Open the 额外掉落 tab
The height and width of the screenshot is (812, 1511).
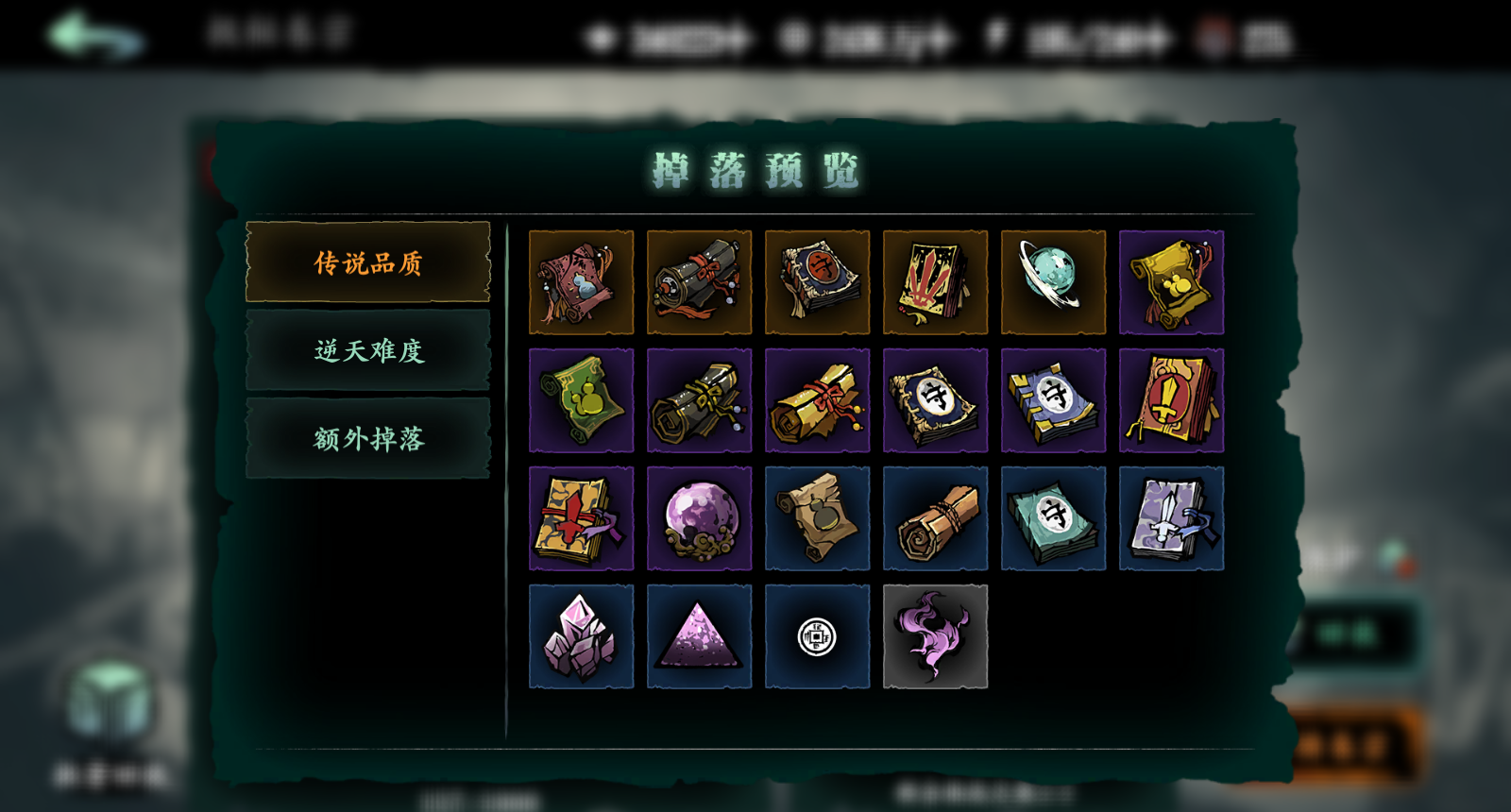[367, 438]
